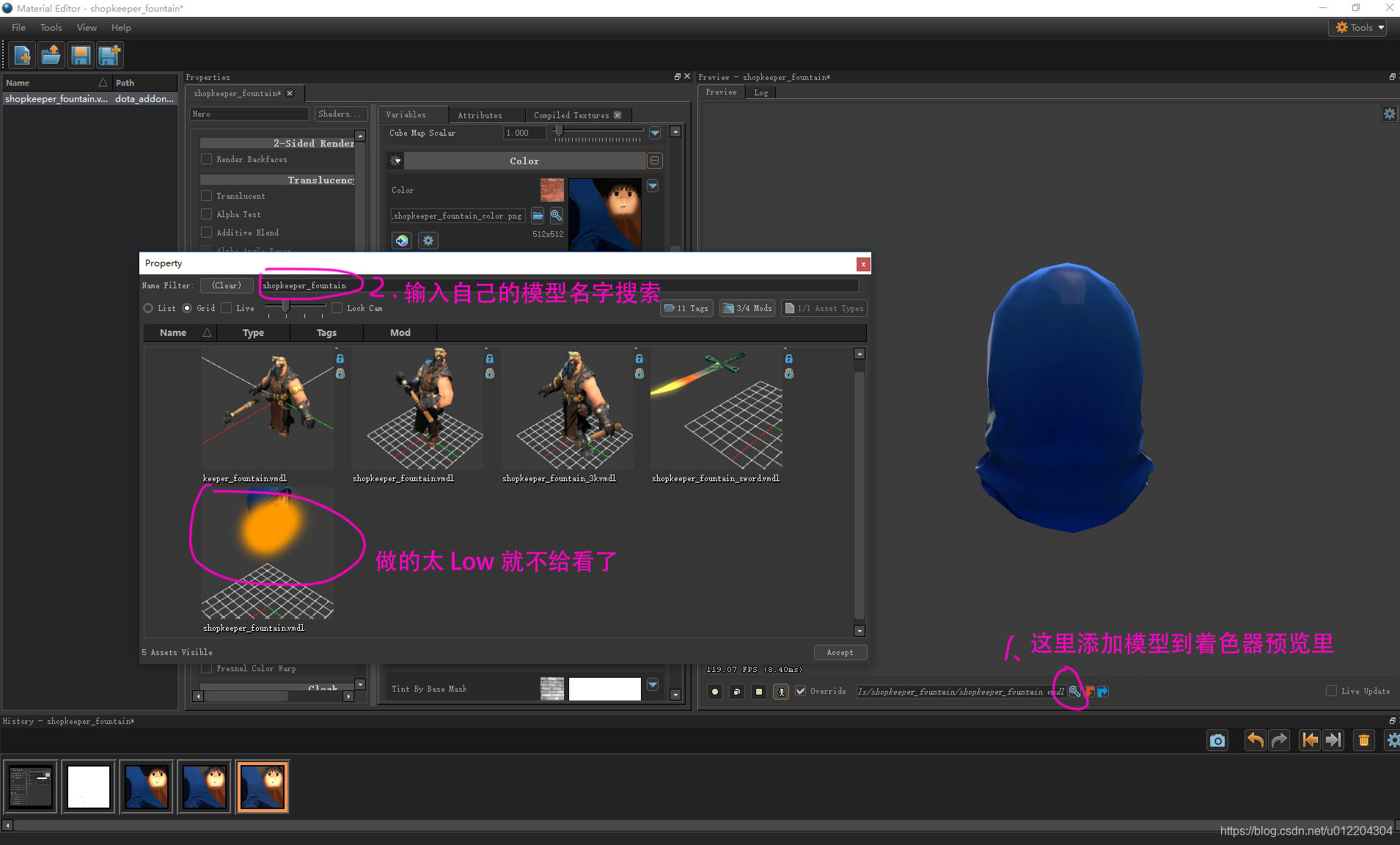Select the sphere preview shape

pyautogui.click(x=715, y=691)
